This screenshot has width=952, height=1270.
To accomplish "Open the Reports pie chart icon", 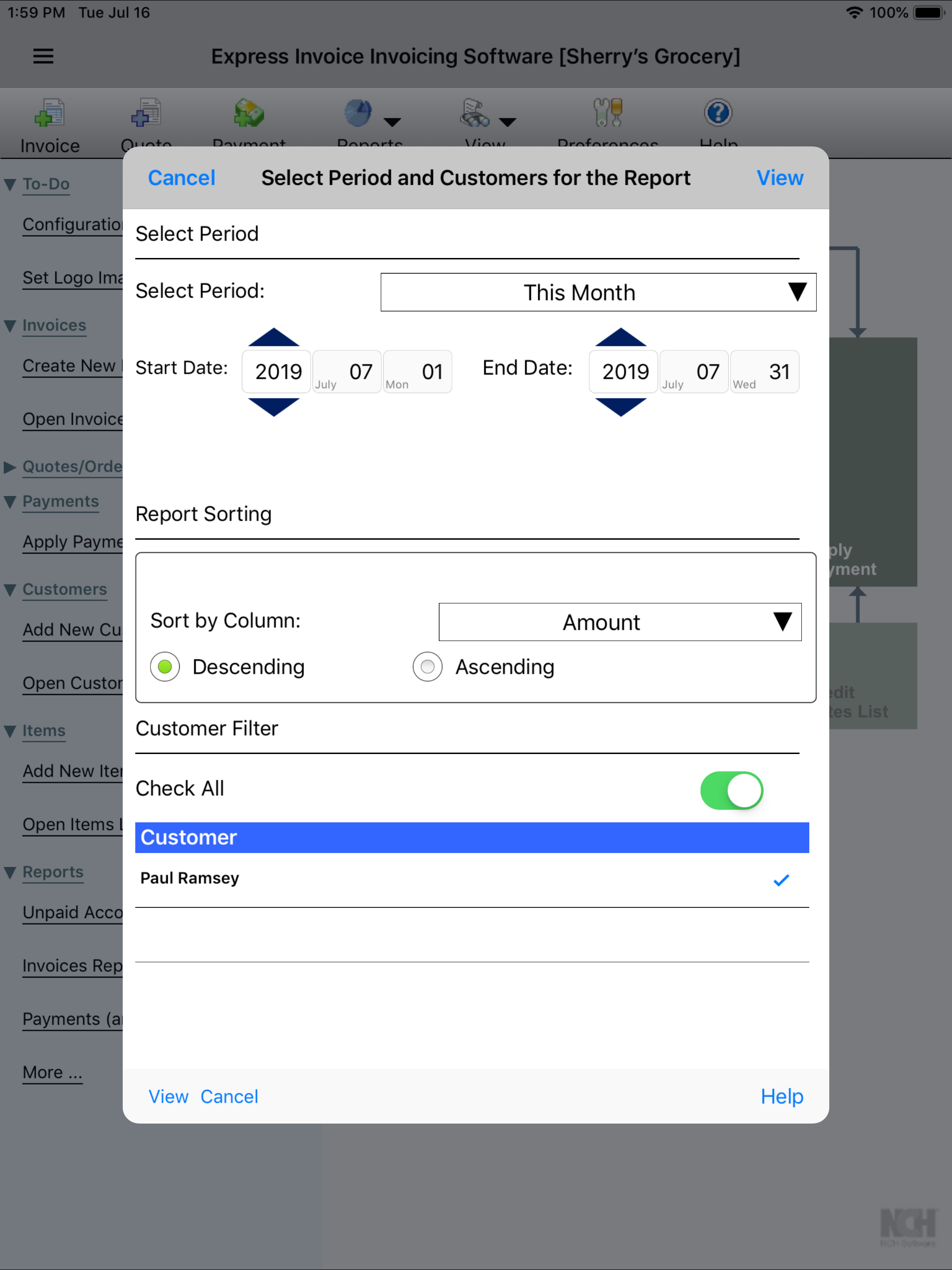I will [x=359, y=113].
